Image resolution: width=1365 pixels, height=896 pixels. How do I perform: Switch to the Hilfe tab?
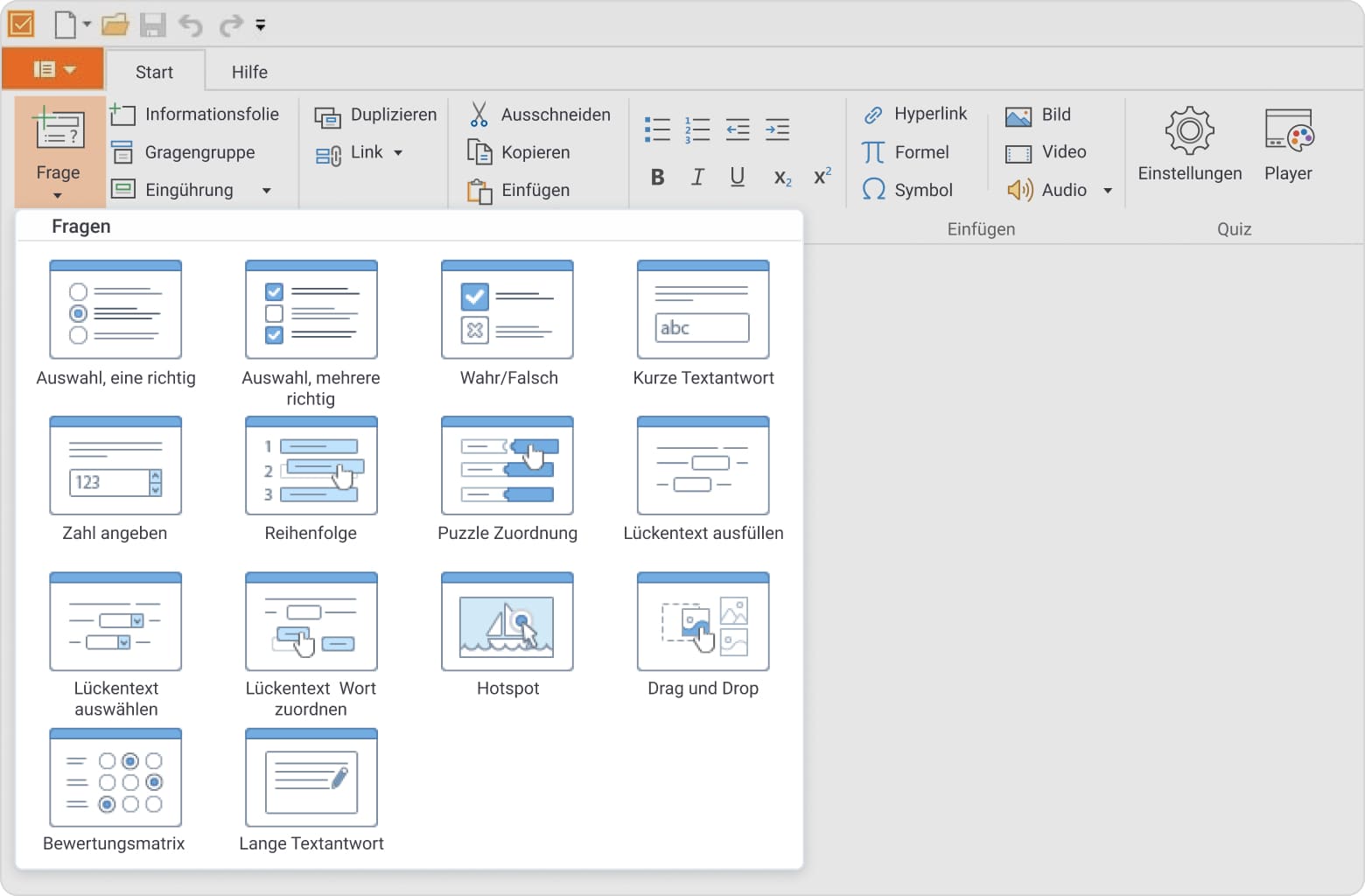pos(248,72)
